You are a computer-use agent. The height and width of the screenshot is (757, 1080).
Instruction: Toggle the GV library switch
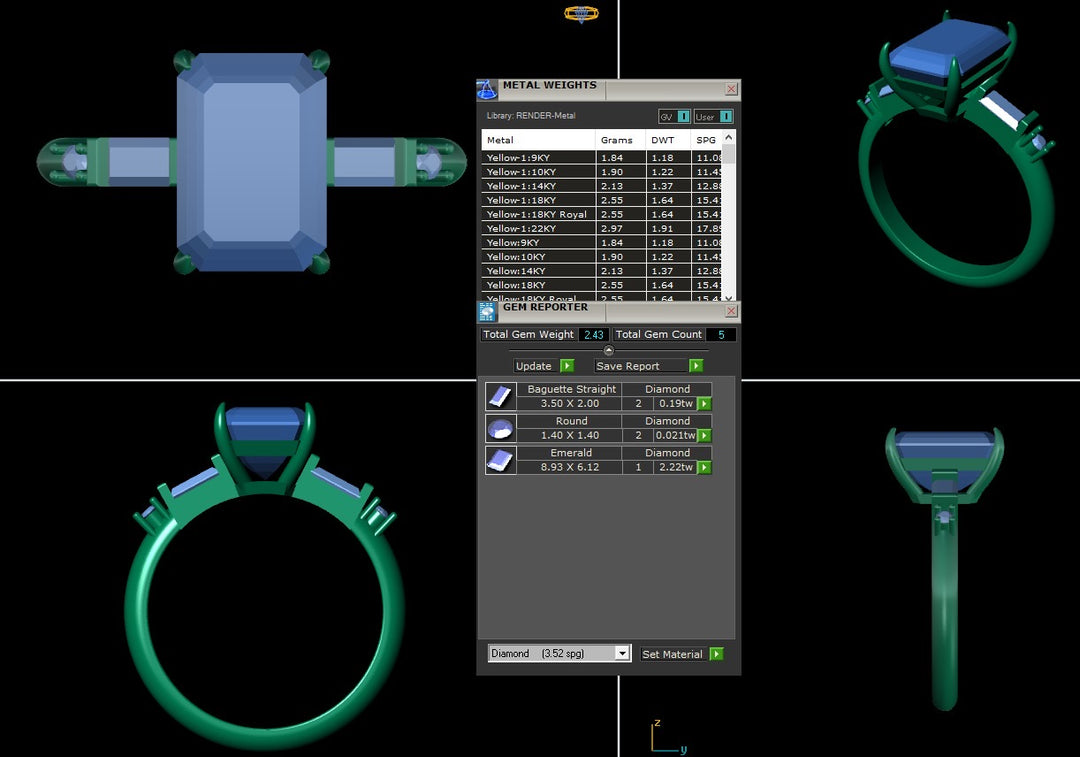tap(675, 117)
